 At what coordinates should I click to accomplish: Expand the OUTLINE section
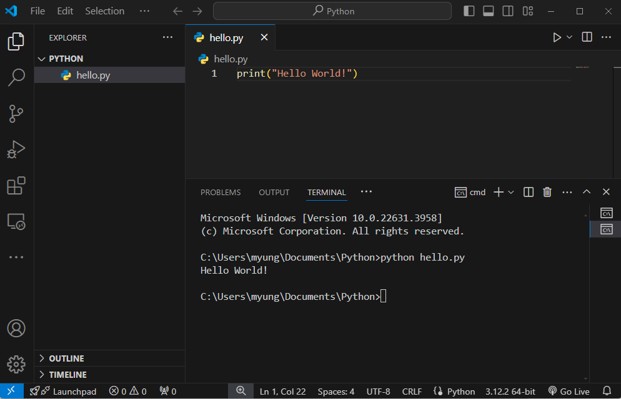coord(110,359)
